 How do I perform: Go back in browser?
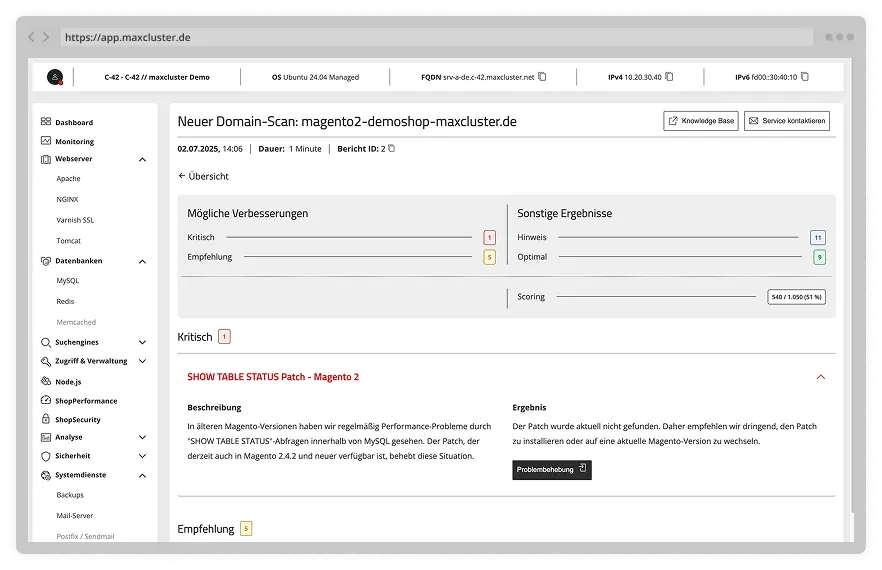click(x=32, y=37)
